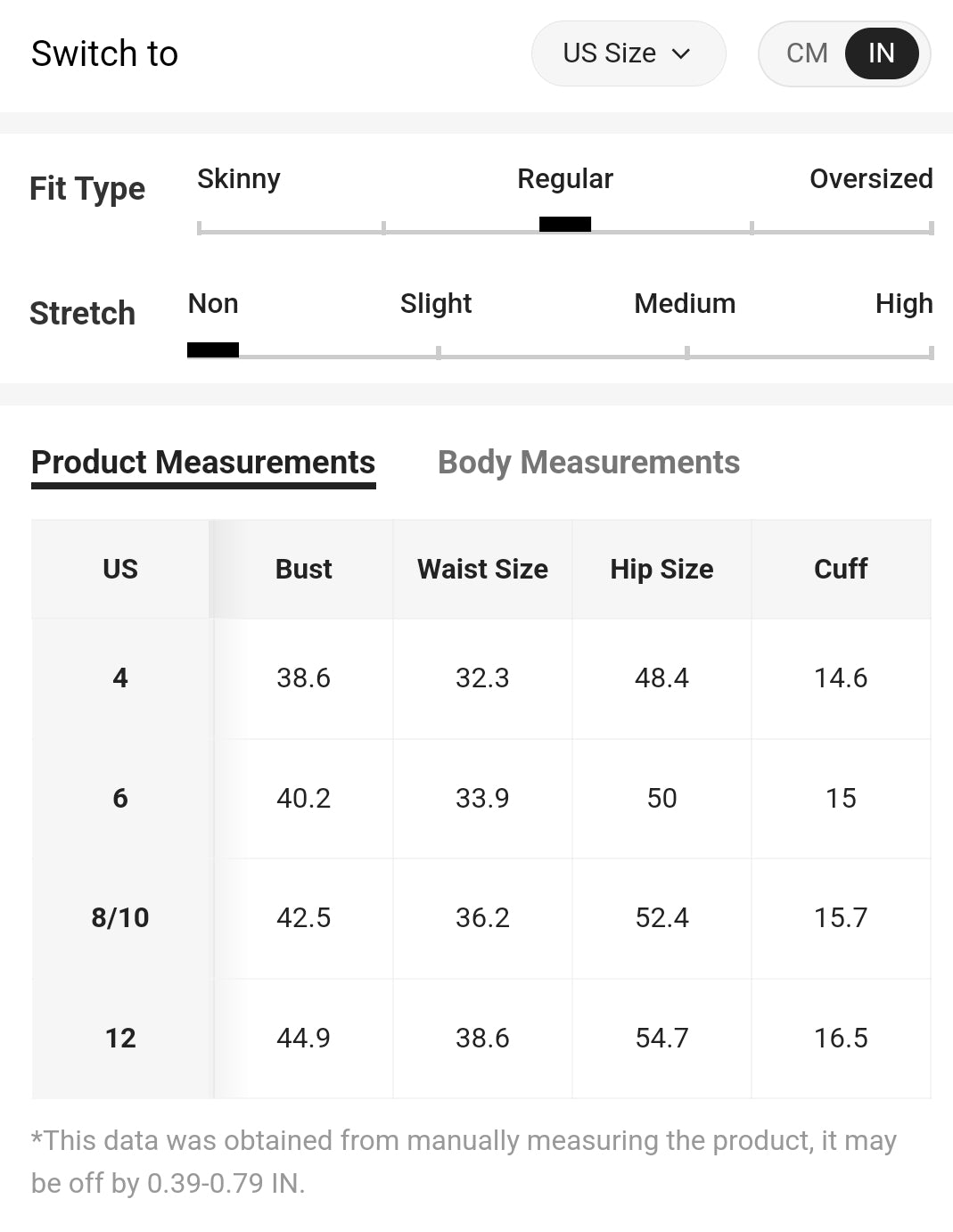Click the Cuff column header
Screen dimensions: 953x1232
point(841,569)
